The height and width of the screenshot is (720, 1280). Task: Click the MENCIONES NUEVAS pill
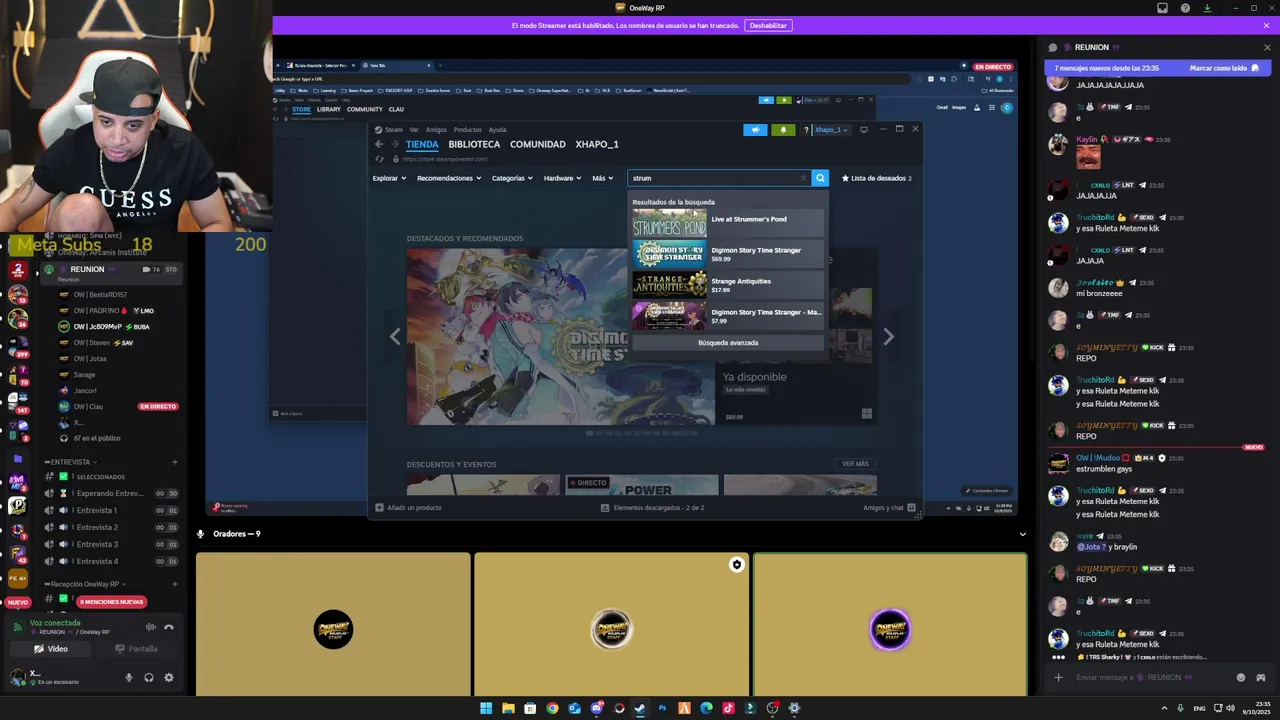(x=112, y=602)
